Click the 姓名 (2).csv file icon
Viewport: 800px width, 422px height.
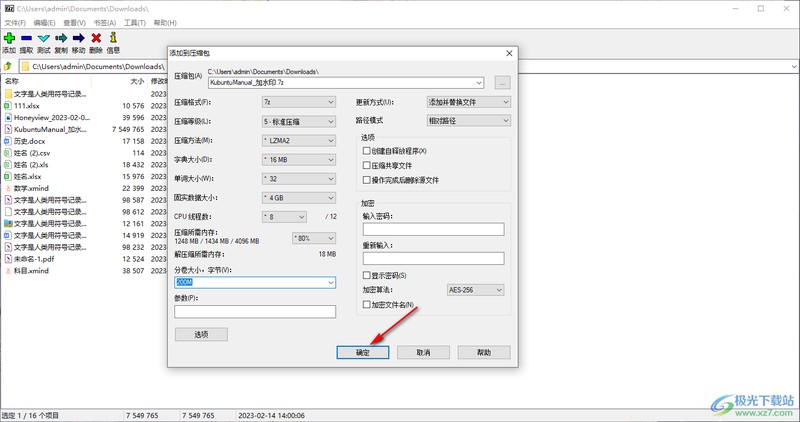(8, 153)
